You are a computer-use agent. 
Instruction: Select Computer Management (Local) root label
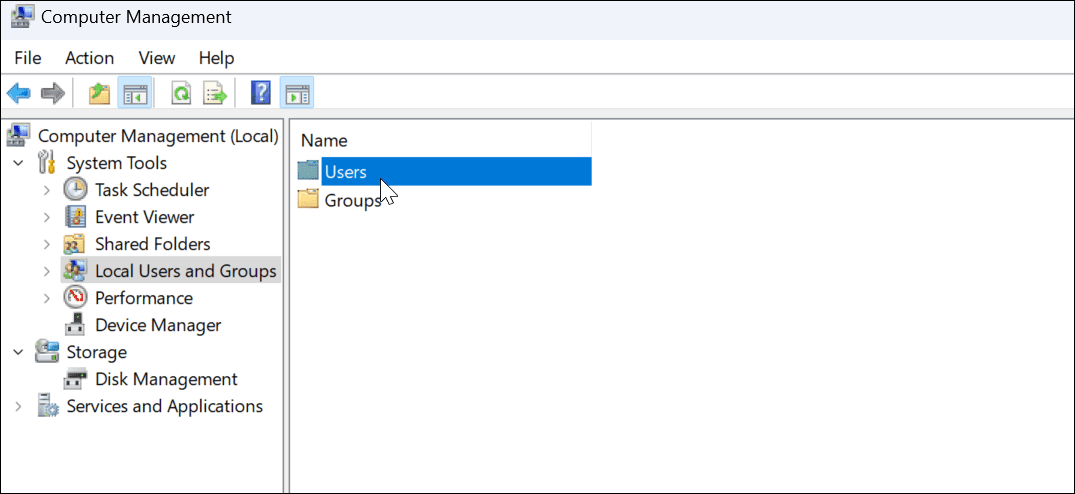point(158,136)
